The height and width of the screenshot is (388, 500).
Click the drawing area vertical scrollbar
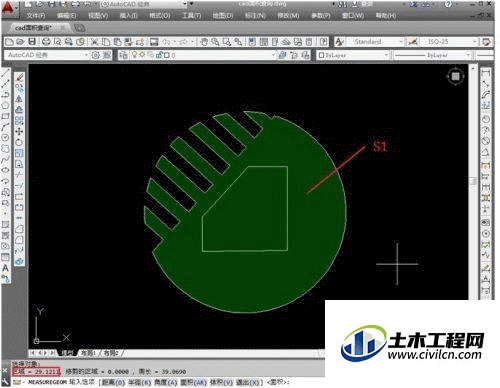pyautogui.click(x=473, y=182)
